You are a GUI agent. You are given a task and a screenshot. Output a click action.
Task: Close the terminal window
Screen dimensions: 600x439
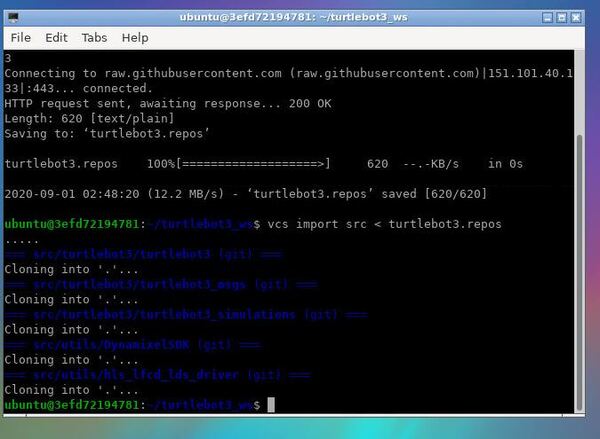click(x=576, y=17)
